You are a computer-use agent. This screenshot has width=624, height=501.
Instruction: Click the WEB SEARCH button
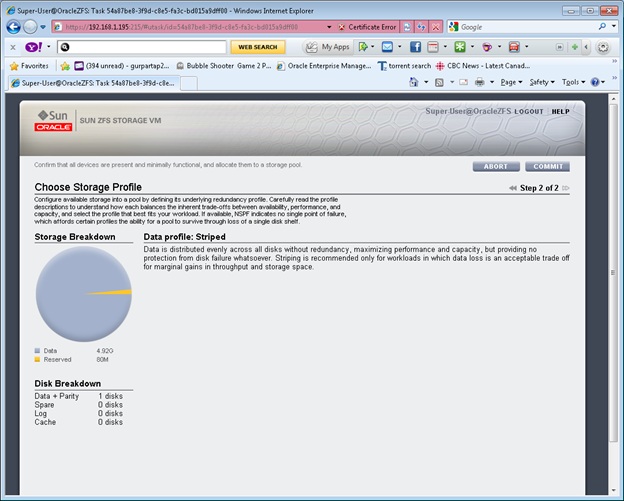pos(258,47)
